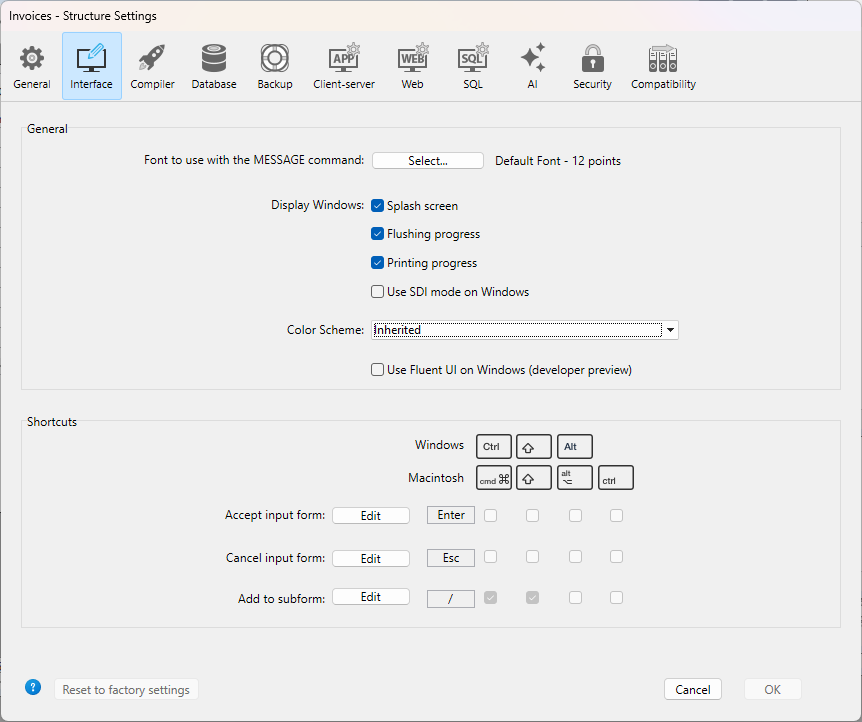862x722 pixels.
Task: Open the Compatibility tab
Action: [x=663, y=66]
